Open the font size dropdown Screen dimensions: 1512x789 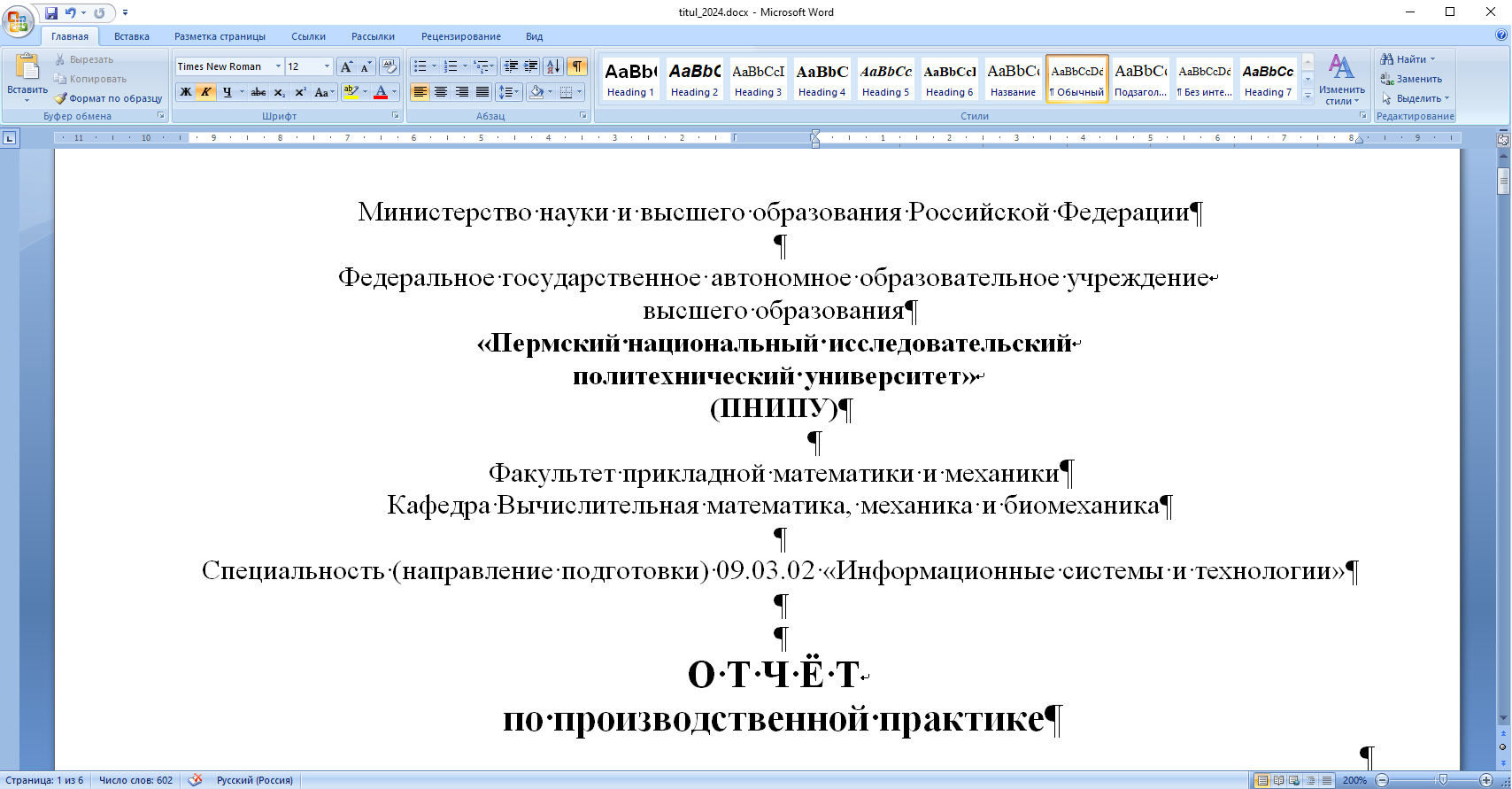click(x=327, y=66)
